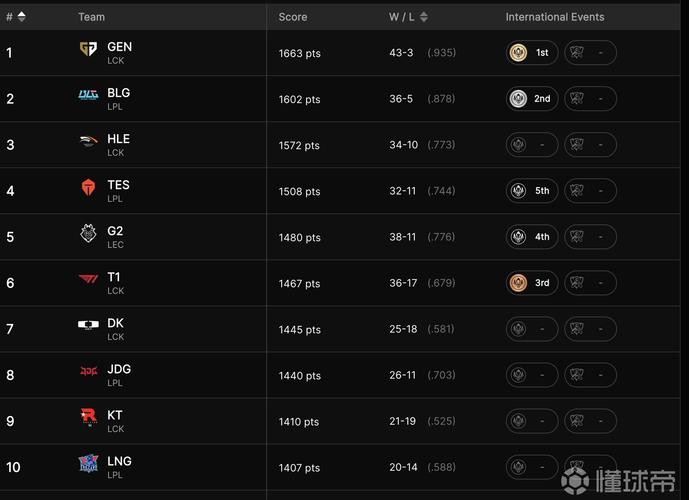Viewport: 689px width, 500px height.
Task: Click the Score column header
Action: [x=293, y=17]
